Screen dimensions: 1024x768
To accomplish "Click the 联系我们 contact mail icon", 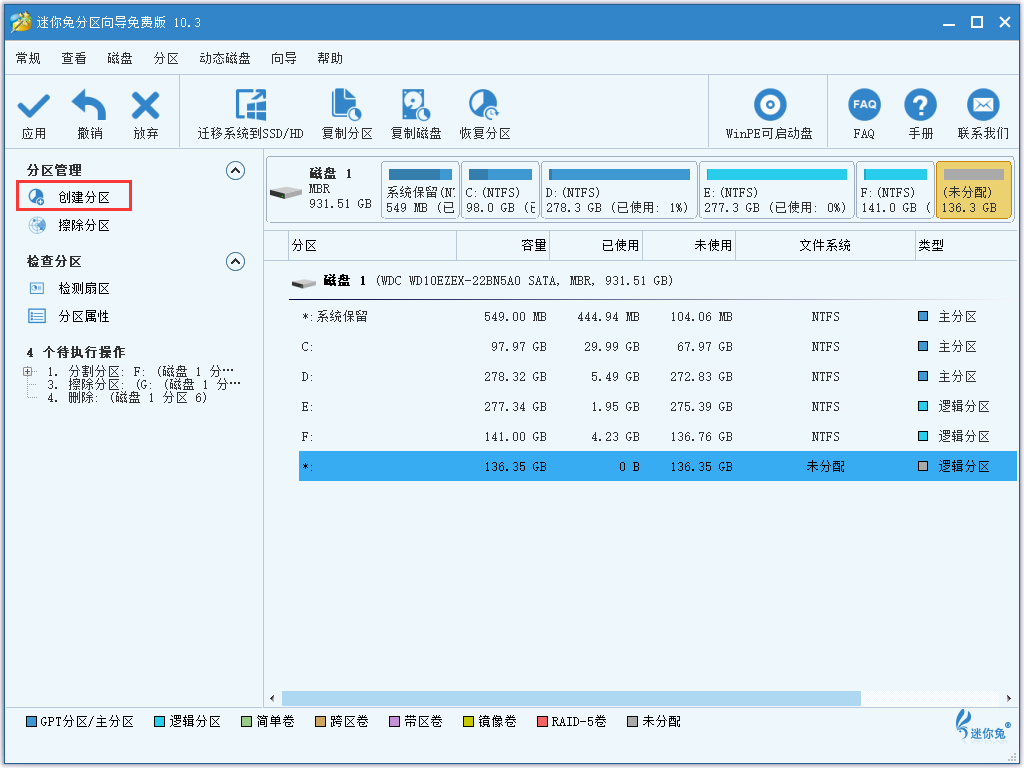I will click(x=983, y=104).
